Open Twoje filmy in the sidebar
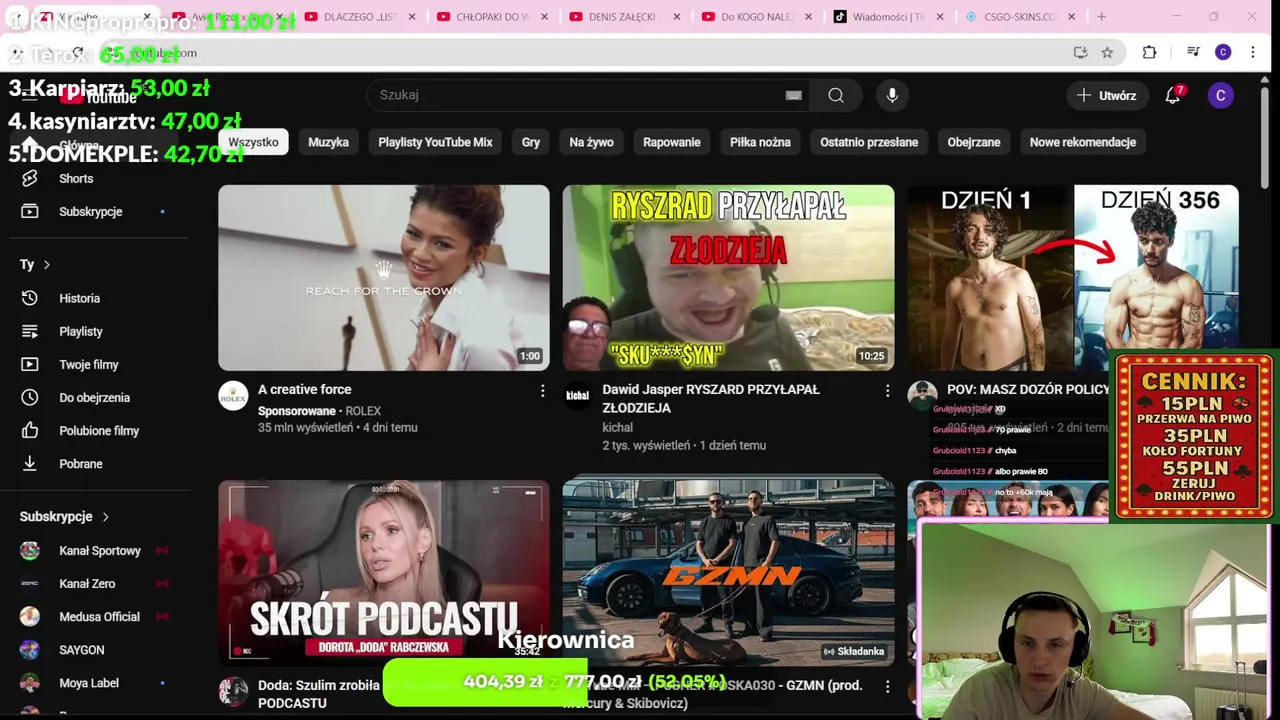Image resolution: width=1280 pixels, height=720 pixels. pos(88,364)
